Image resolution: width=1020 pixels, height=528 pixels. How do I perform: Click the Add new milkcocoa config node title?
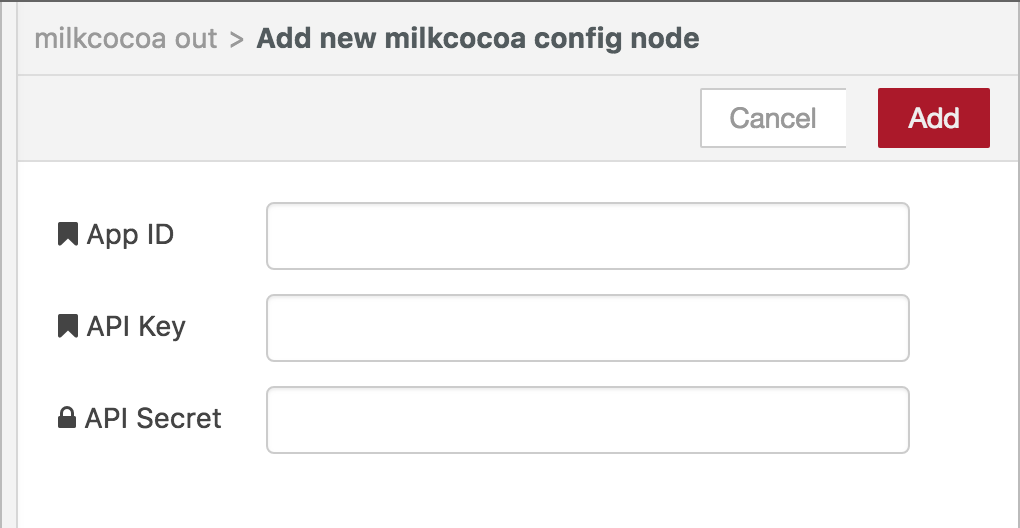coord(478,39)
